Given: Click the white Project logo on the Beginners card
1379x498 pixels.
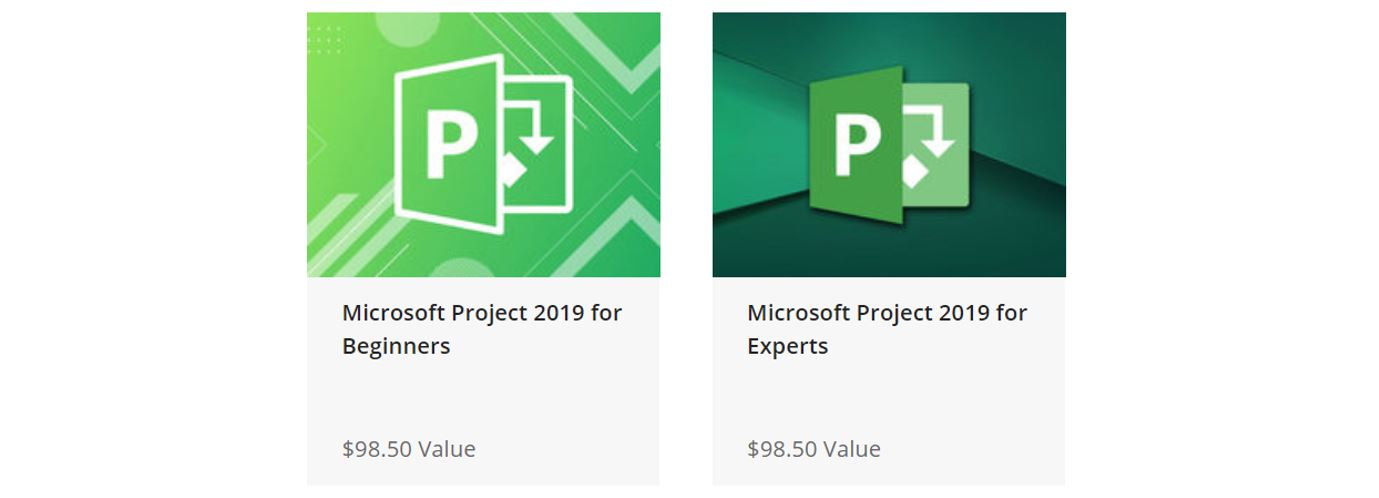Looking at the screenshot, I should [483, 145].
